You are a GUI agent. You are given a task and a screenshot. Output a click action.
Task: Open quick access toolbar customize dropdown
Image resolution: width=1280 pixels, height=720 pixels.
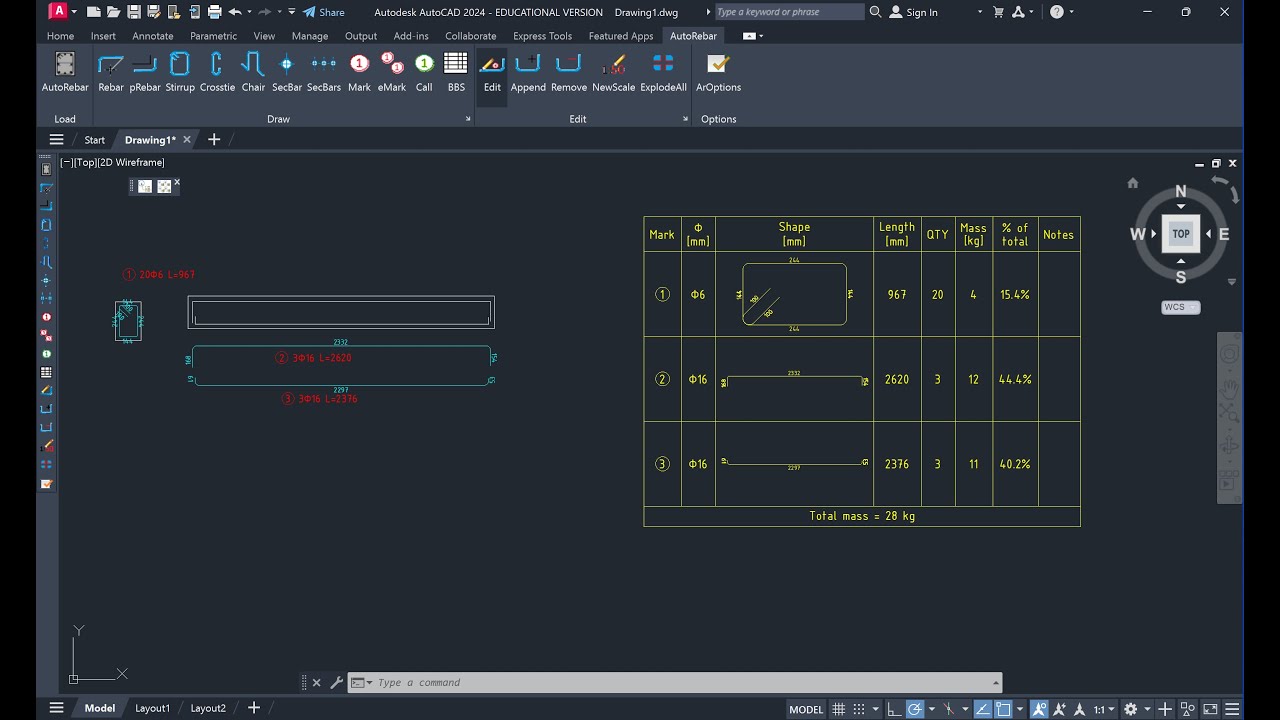point(292,12)
